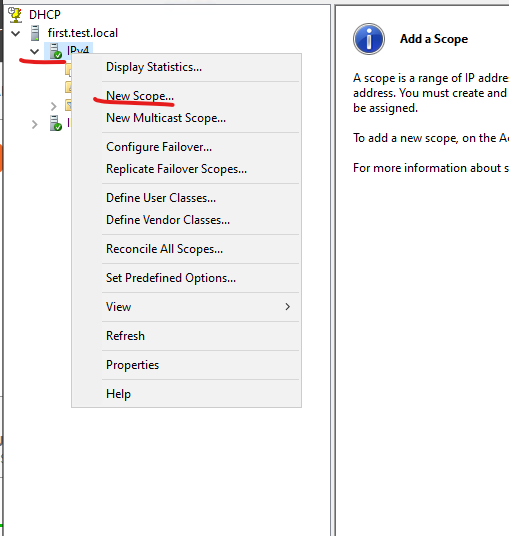Click the Add a Scope heading
The height and width of the screenshot is (536, 509).
tap(434, 39)
